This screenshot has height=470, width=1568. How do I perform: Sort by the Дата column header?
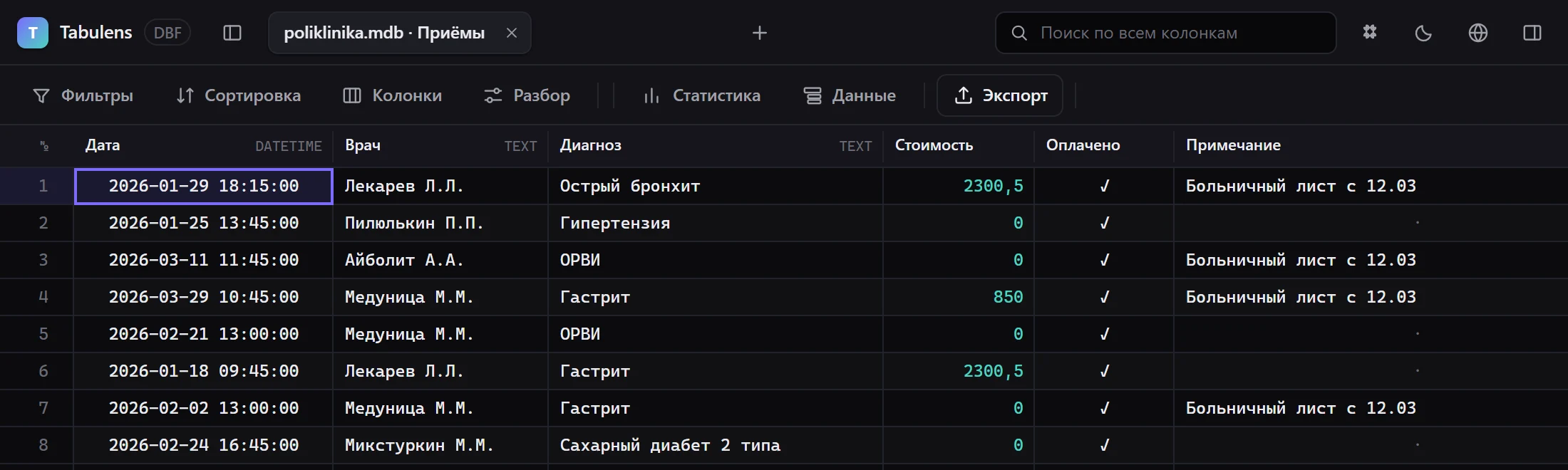(203, 146)
